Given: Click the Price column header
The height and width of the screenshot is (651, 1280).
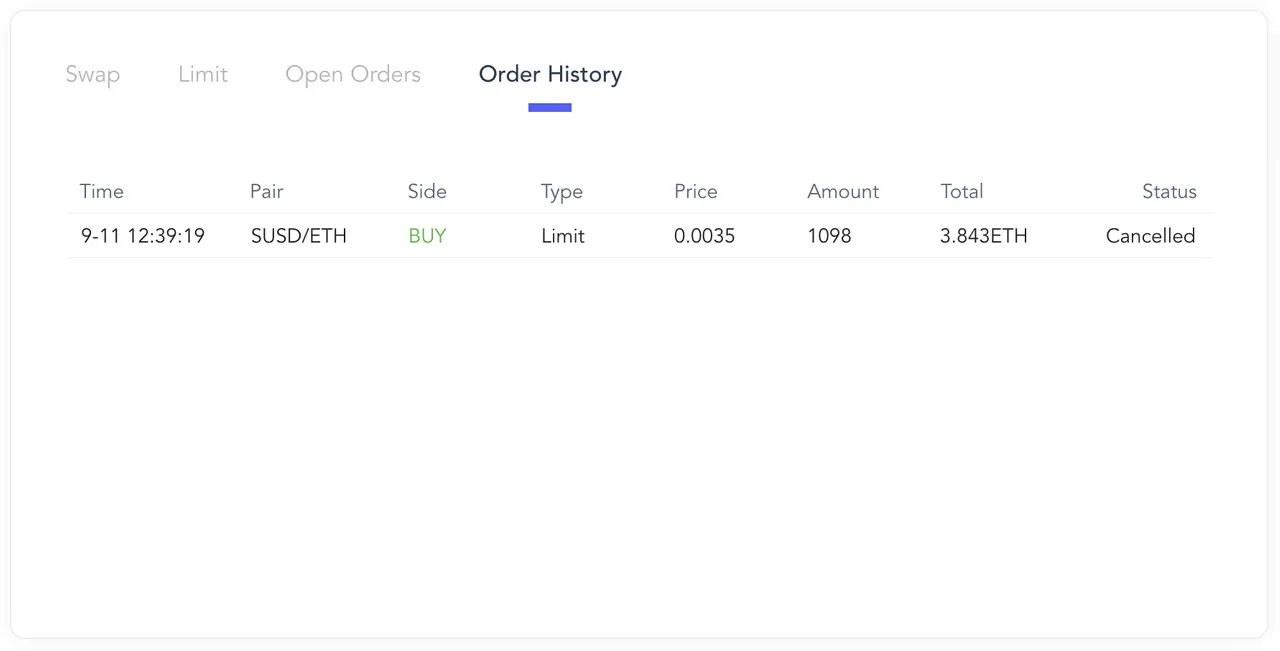Looking at the screenshot, I should point(696,192).
